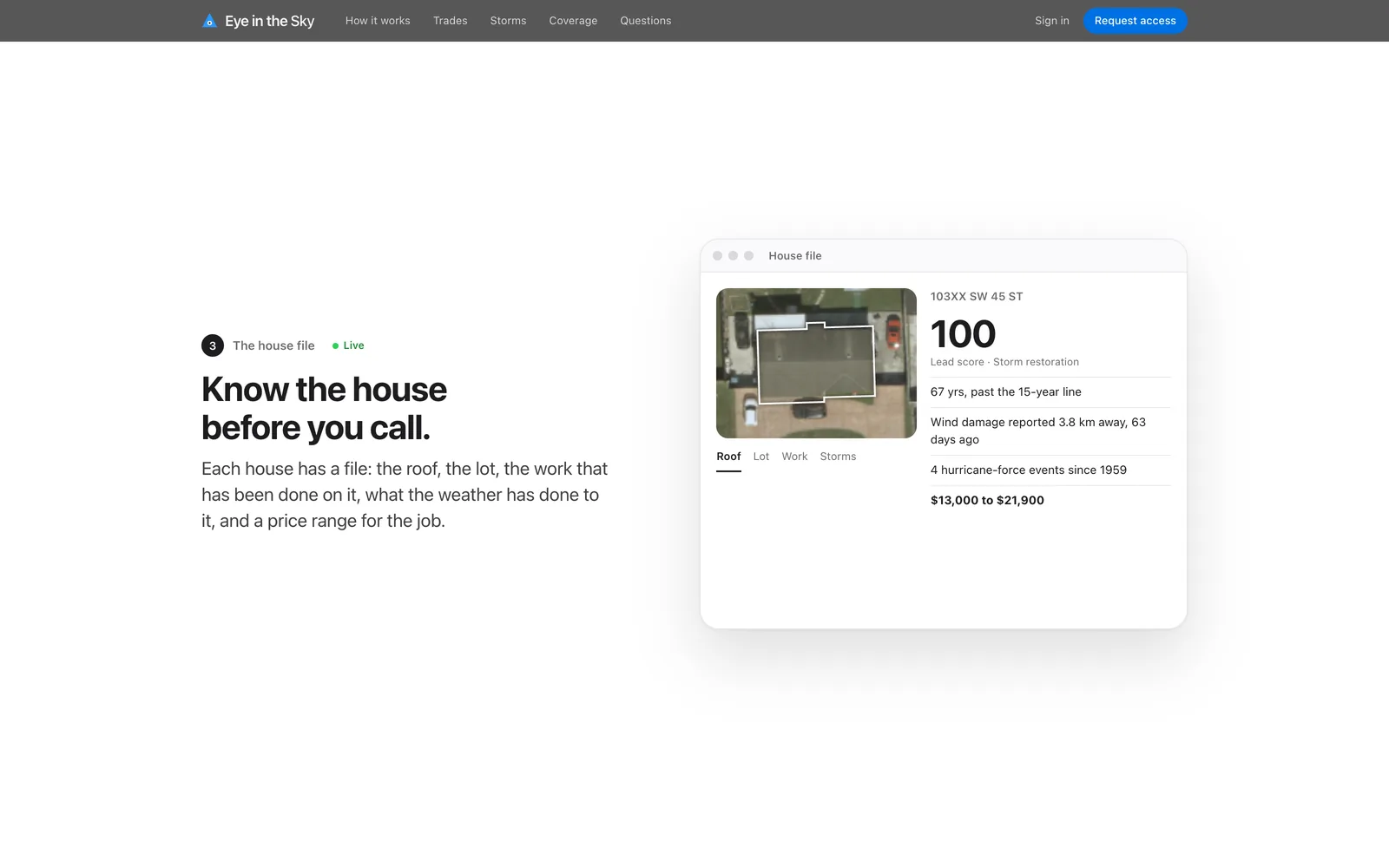Click the Request access button
Viewport: 1389px width, 868px height.
[x=1135, y=21]
